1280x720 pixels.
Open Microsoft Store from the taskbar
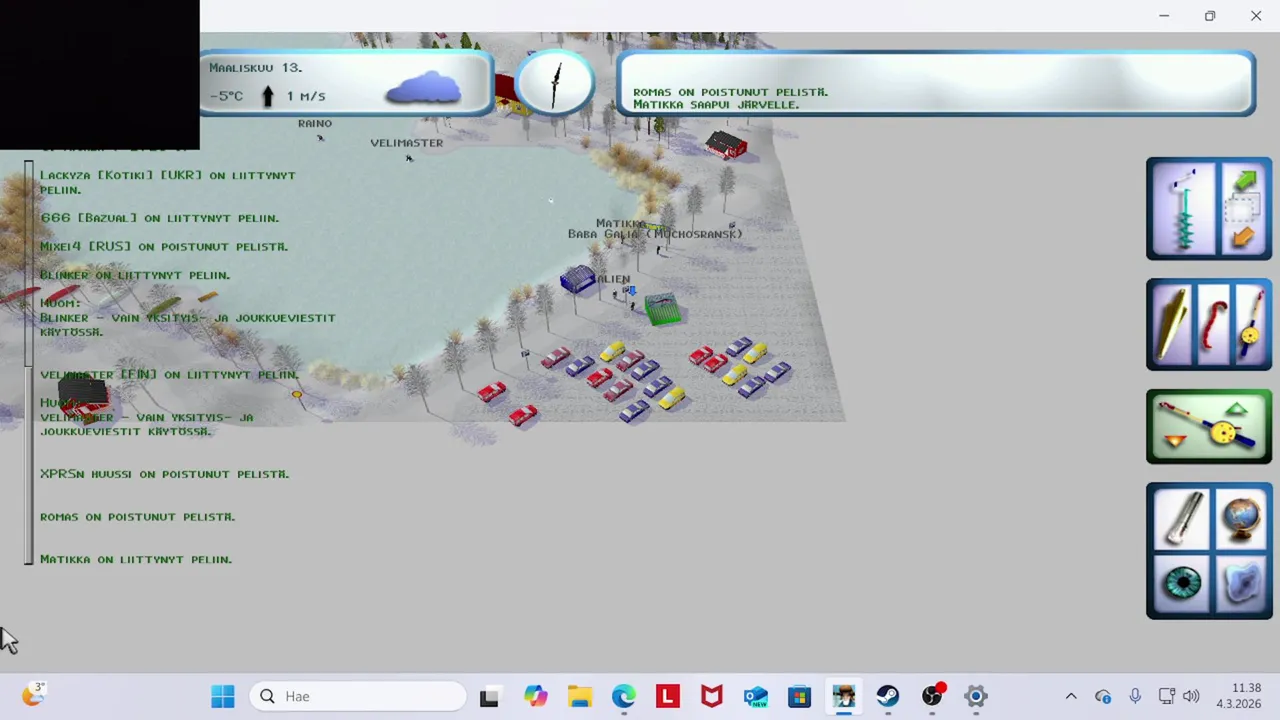[x=800, y=696]
